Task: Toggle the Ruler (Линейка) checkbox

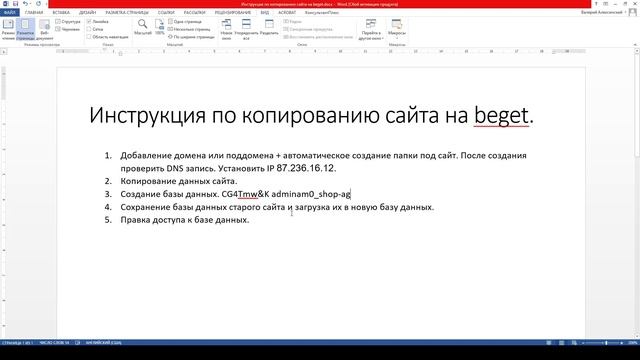Action: coord(89,22)
